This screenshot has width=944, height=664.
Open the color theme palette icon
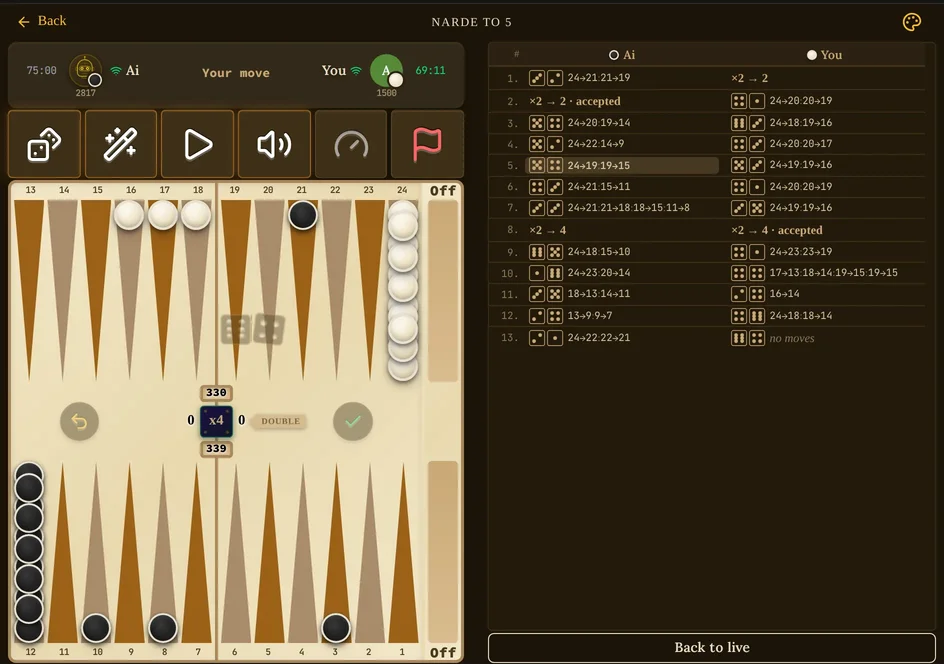pyautogui.click(x=911, y=22)
